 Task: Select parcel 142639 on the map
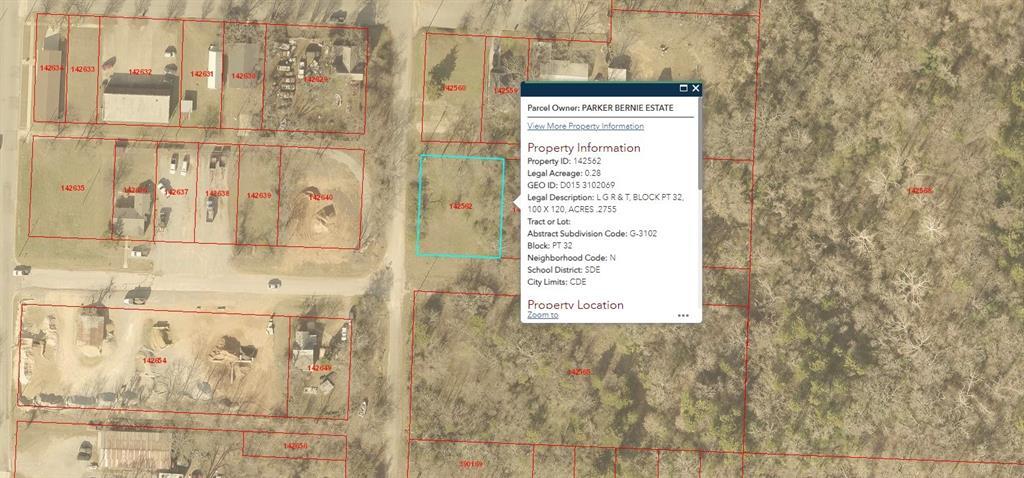(258, 195)
